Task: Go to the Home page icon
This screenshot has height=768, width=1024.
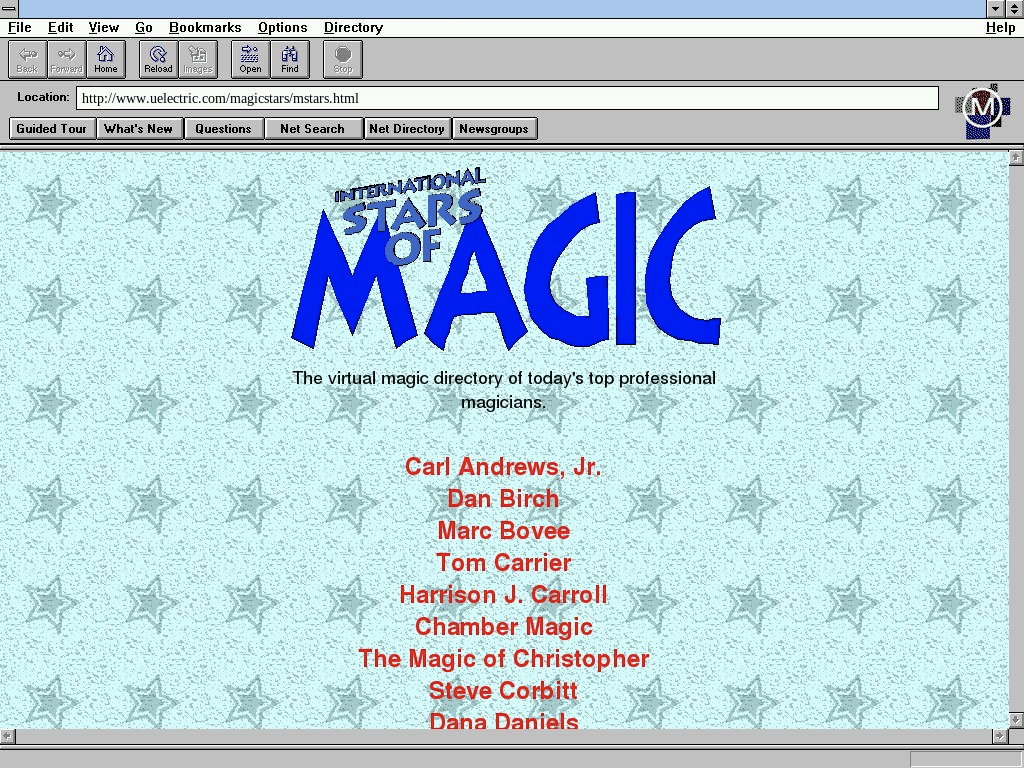Action: pyautogui.click(x=106, y=59)
